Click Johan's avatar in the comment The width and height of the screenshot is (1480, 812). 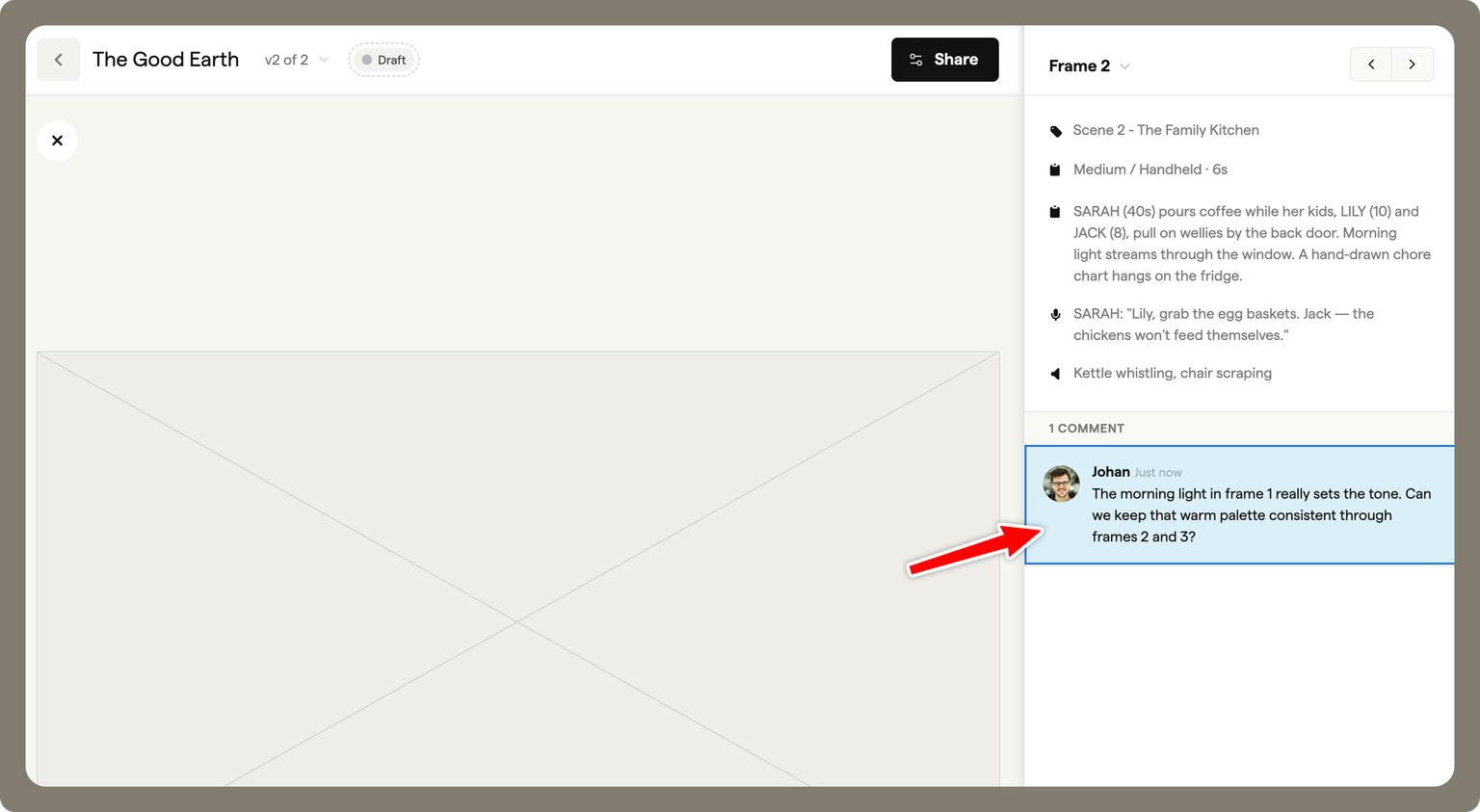[1061, 484]
